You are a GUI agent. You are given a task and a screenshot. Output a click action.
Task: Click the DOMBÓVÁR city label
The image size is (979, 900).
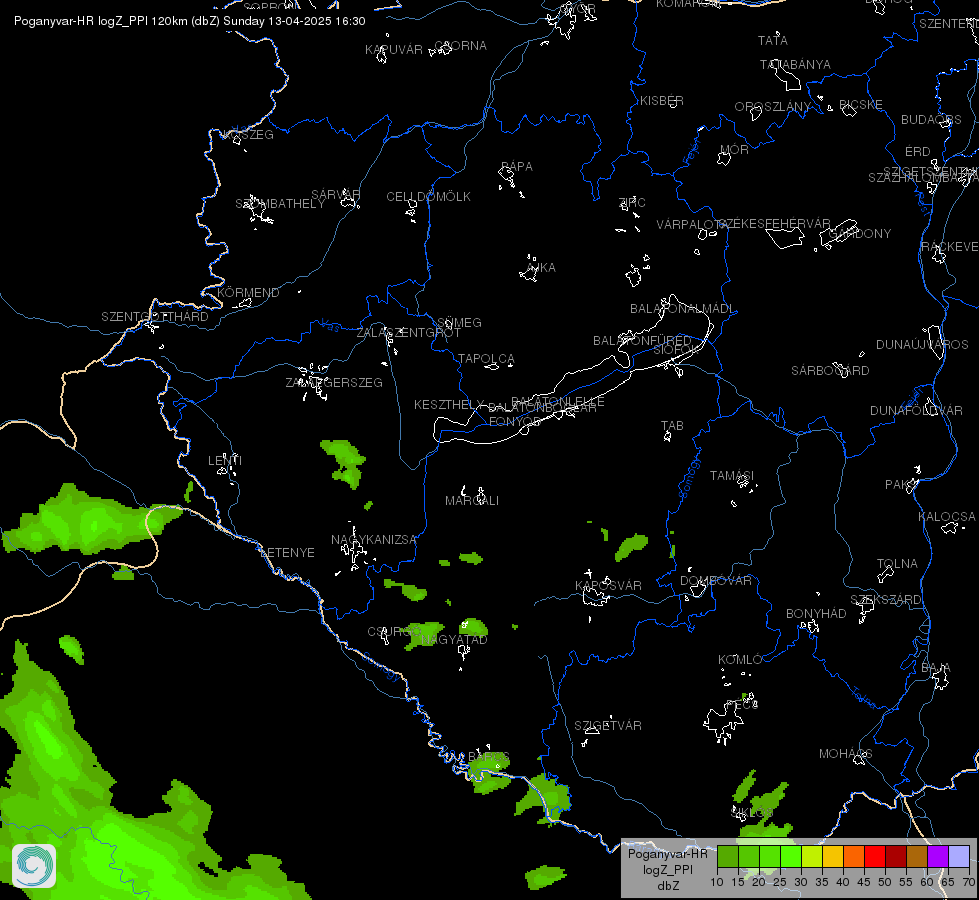pyautogui.click(x=716, y=581)
